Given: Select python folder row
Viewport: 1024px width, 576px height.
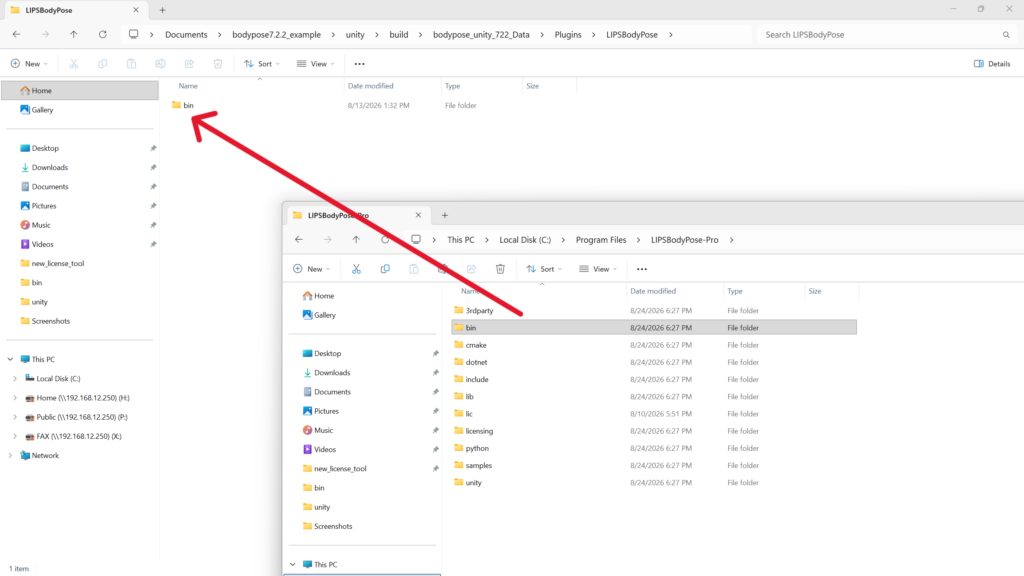Looking at the screenshot, I should point(654,448).
